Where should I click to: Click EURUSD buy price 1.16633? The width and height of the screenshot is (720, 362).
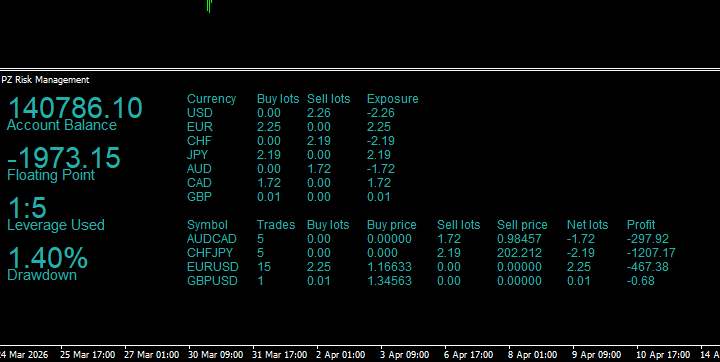[x=389, y=267]
